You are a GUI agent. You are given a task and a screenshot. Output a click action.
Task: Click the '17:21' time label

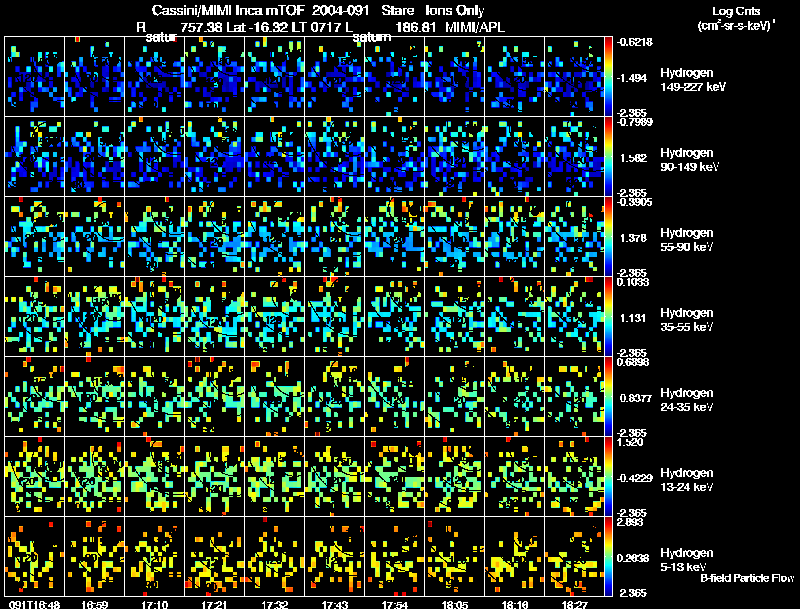click(x=214, y=604)
